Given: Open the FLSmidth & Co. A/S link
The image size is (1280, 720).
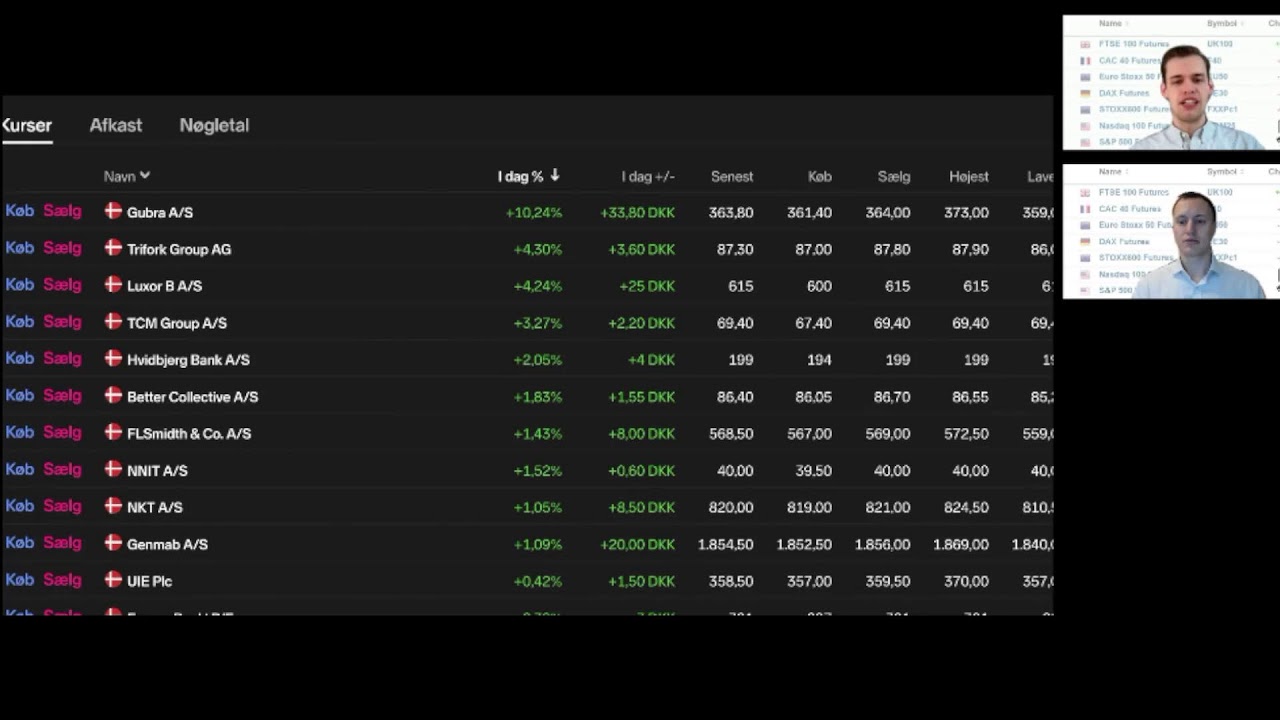Looking at the screenshot, I should tap(189, 434).
